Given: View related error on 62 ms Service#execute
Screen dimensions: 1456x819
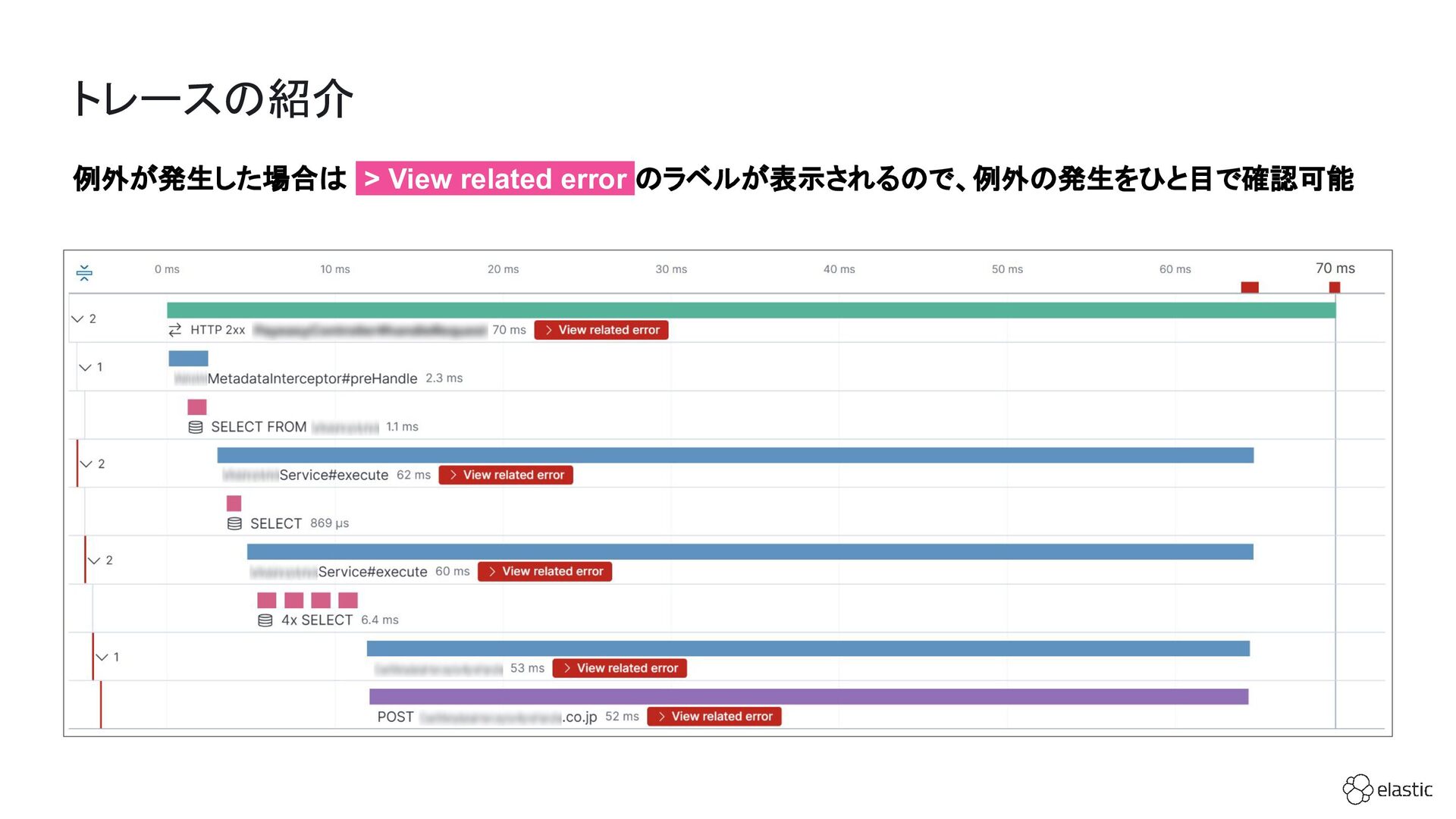Looking at the screenshot, I should [x=505, y=475].
